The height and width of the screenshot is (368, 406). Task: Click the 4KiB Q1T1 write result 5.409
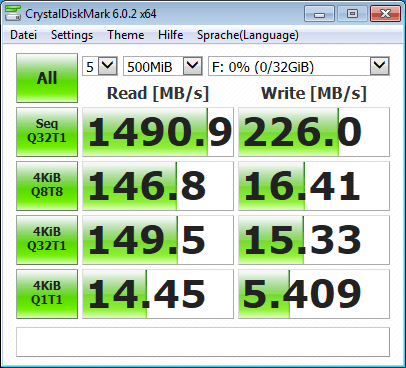[314, 294]
